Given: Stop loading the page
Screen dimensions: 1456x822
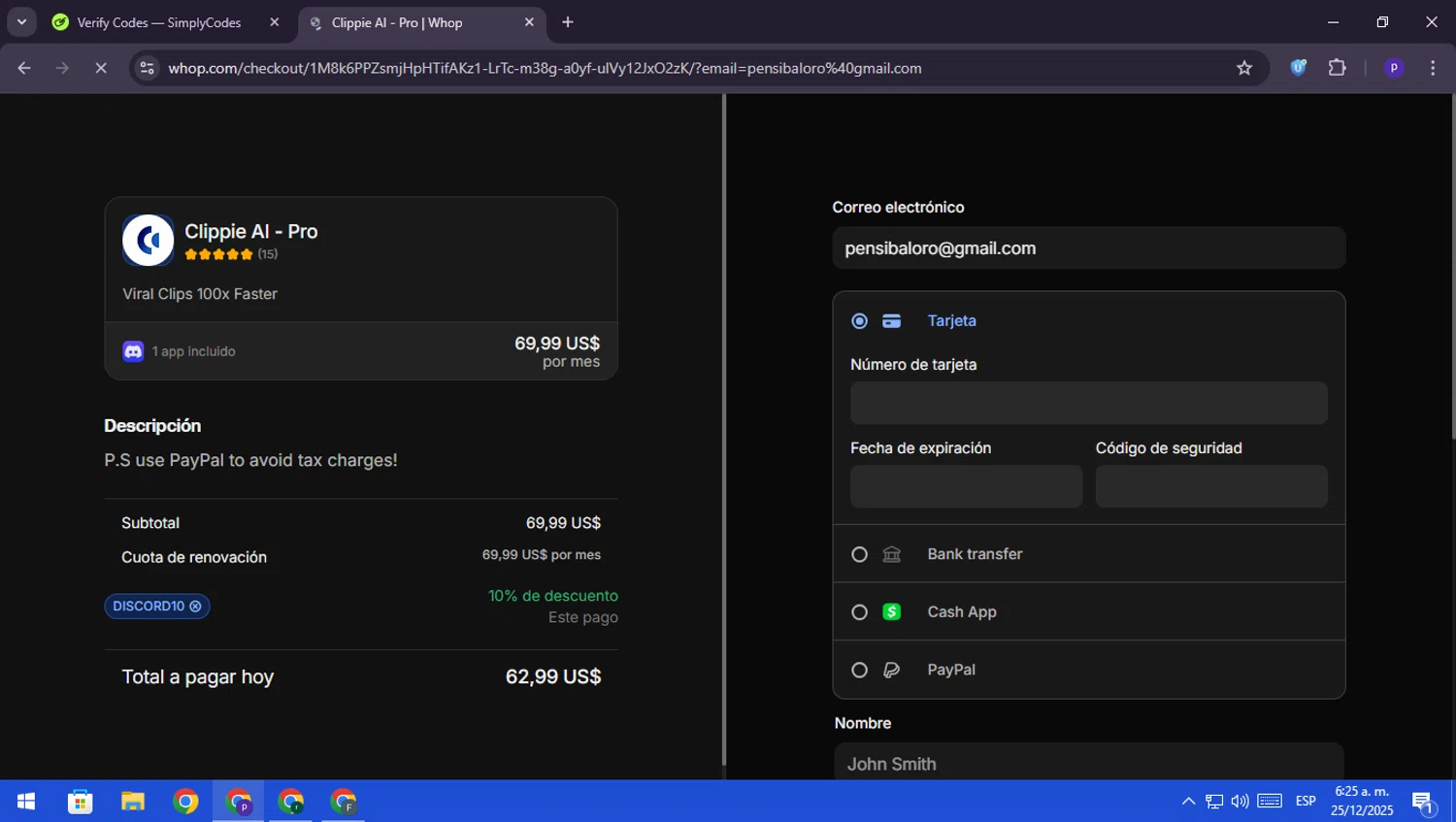Looking at the screenshot, I should pyautogui.click(x=101, y=68).
